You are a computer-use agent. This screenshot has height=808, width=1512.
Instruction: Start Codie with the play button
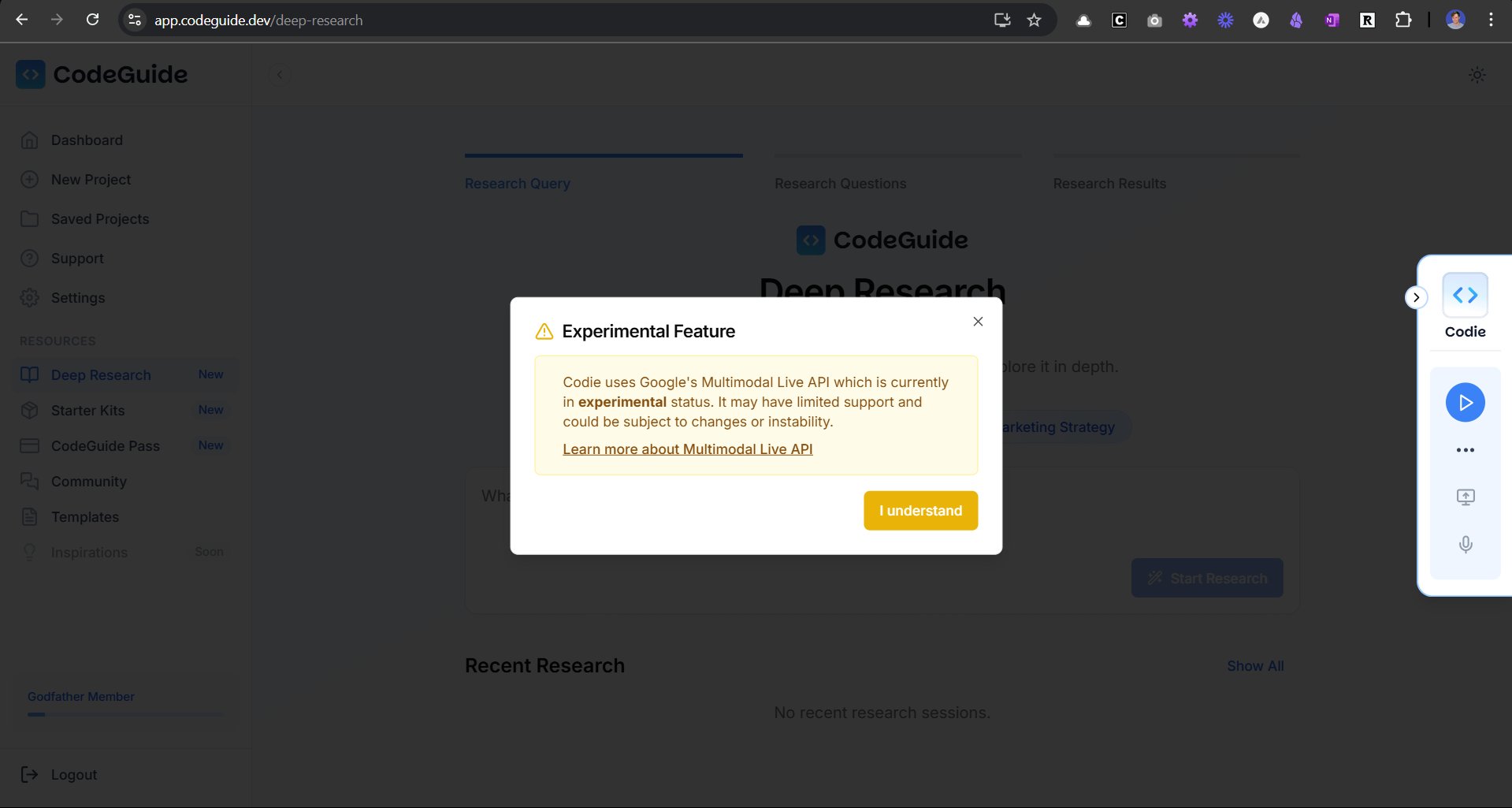click(1465, 403)
